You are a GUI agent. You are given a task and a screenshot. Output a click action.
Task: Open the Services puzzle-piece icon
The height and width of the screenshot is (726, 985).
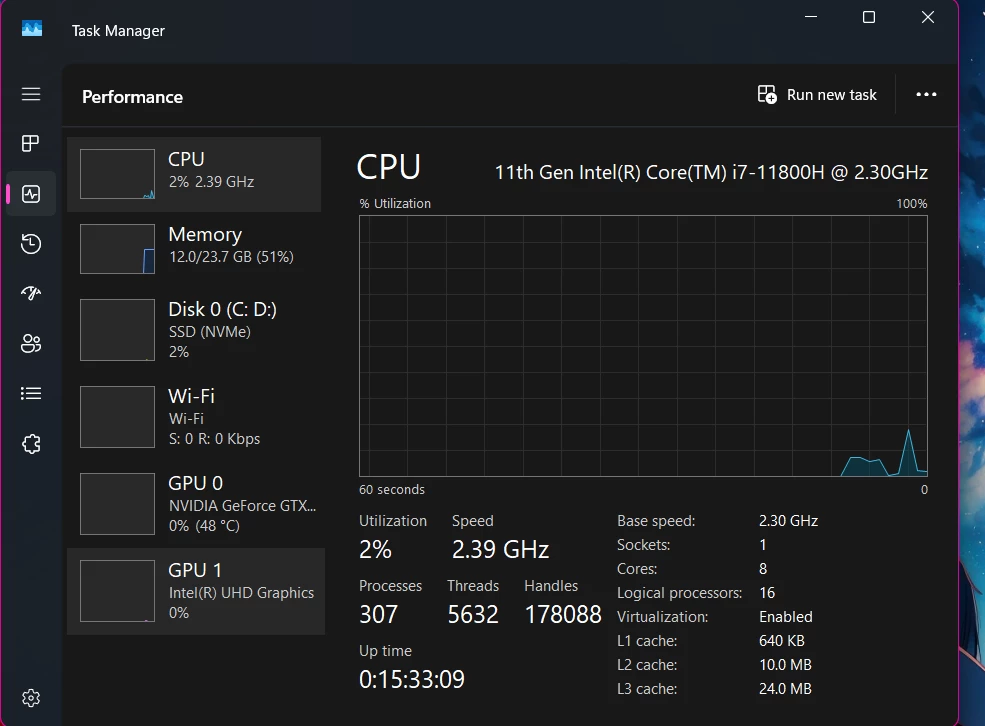coord(31,444)
